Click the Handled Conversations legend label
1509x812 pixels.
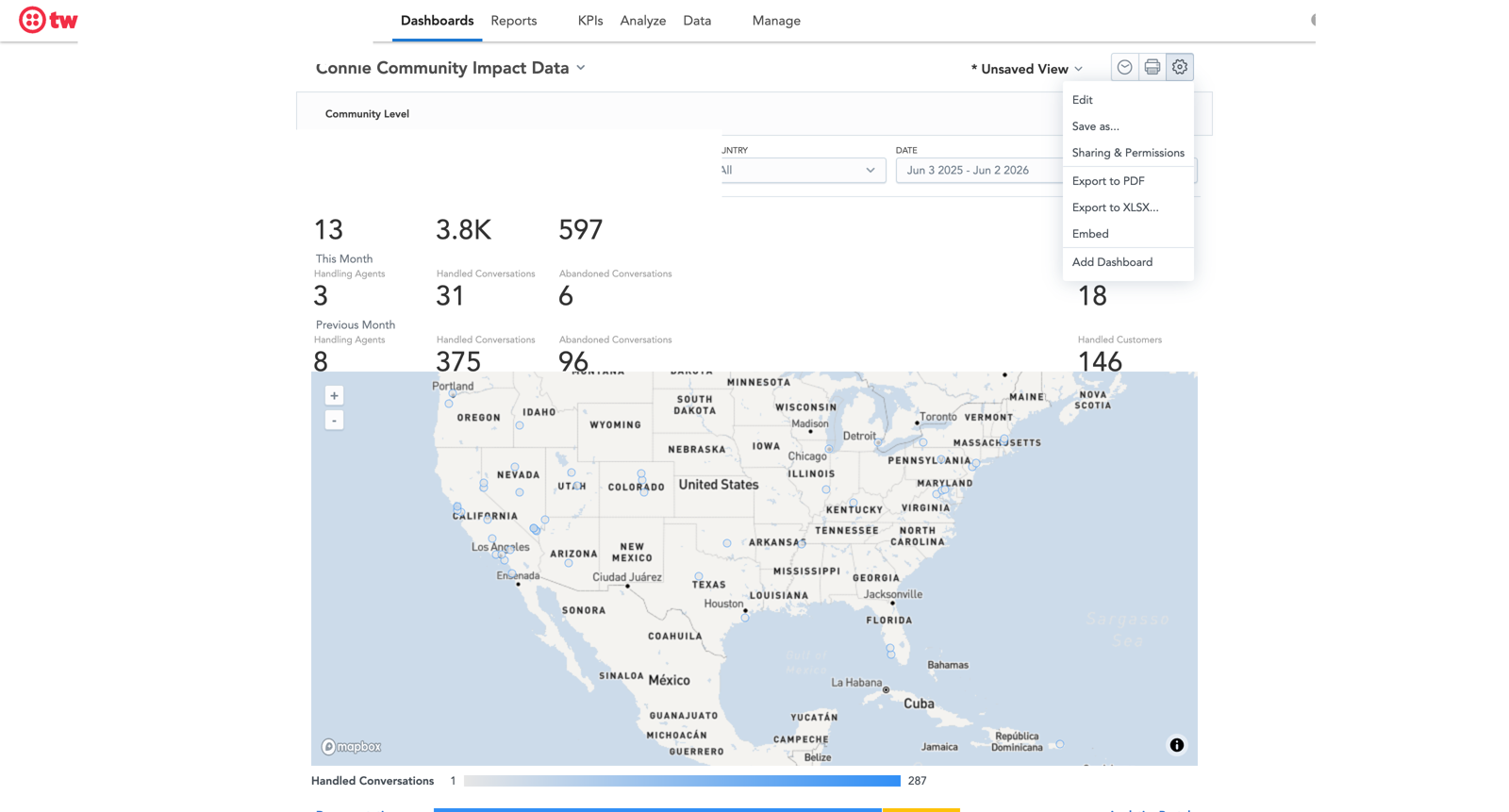click(x=373, y=781)
